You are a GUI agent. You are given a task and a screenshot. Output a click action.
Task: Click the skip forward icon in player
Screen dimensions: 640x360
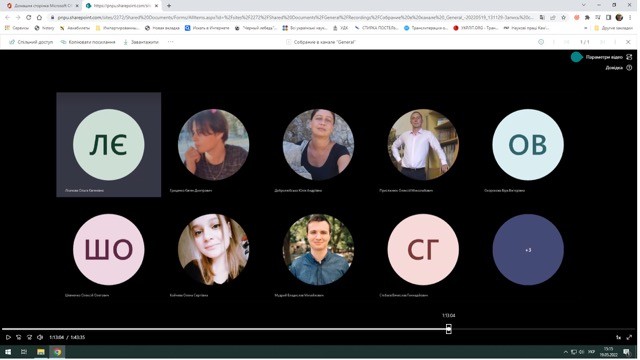(x=29, y=338)
